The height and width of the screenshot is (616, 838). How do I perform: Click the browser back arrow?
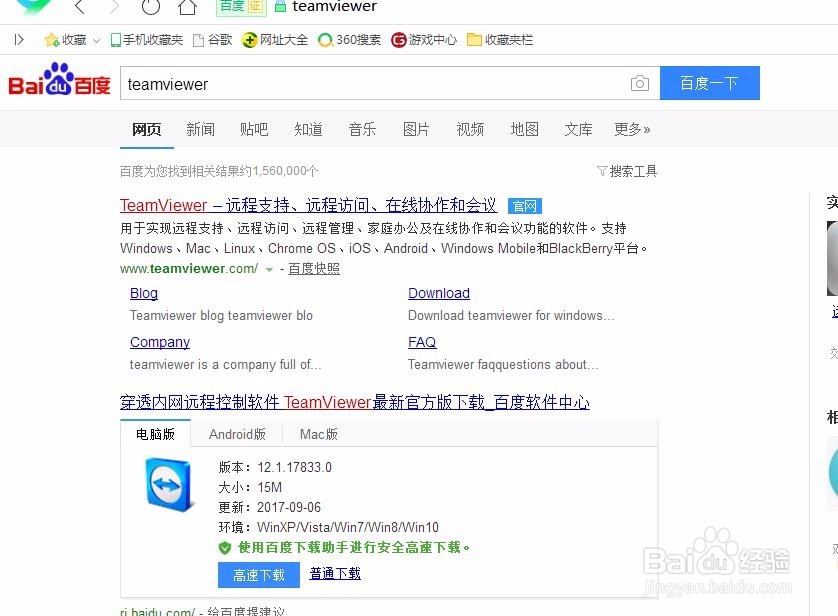tap(79, 7)
